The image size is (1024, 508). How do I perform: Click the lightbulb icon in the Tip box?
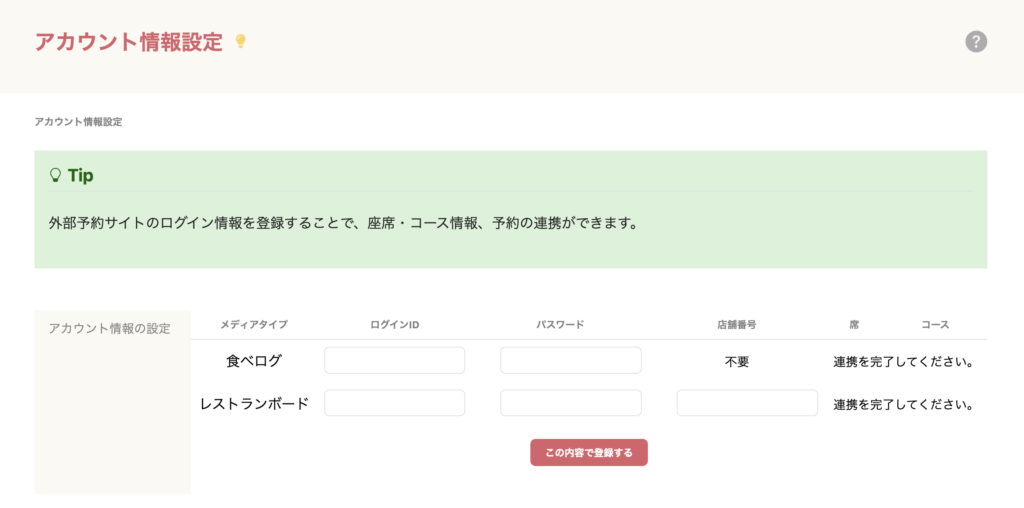tap(56, 175)
